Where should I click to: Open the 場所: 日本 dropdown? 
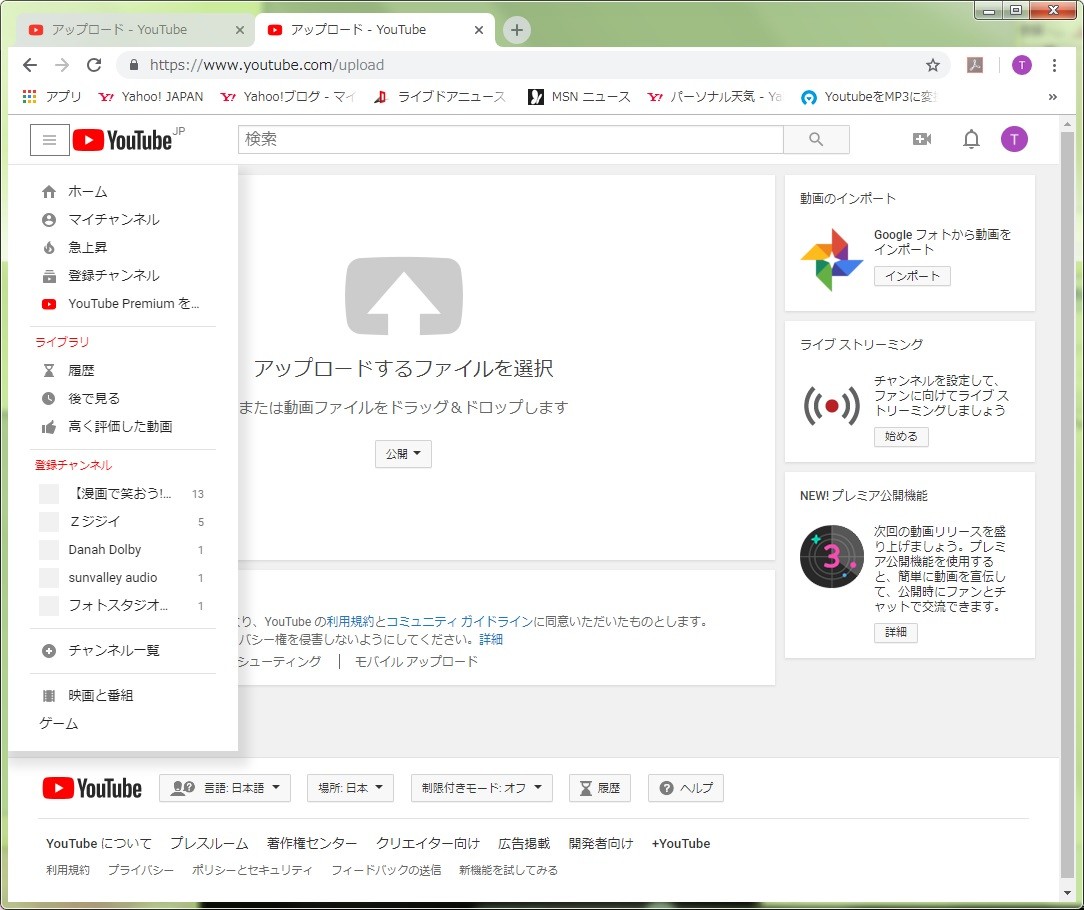click(351, 788)
